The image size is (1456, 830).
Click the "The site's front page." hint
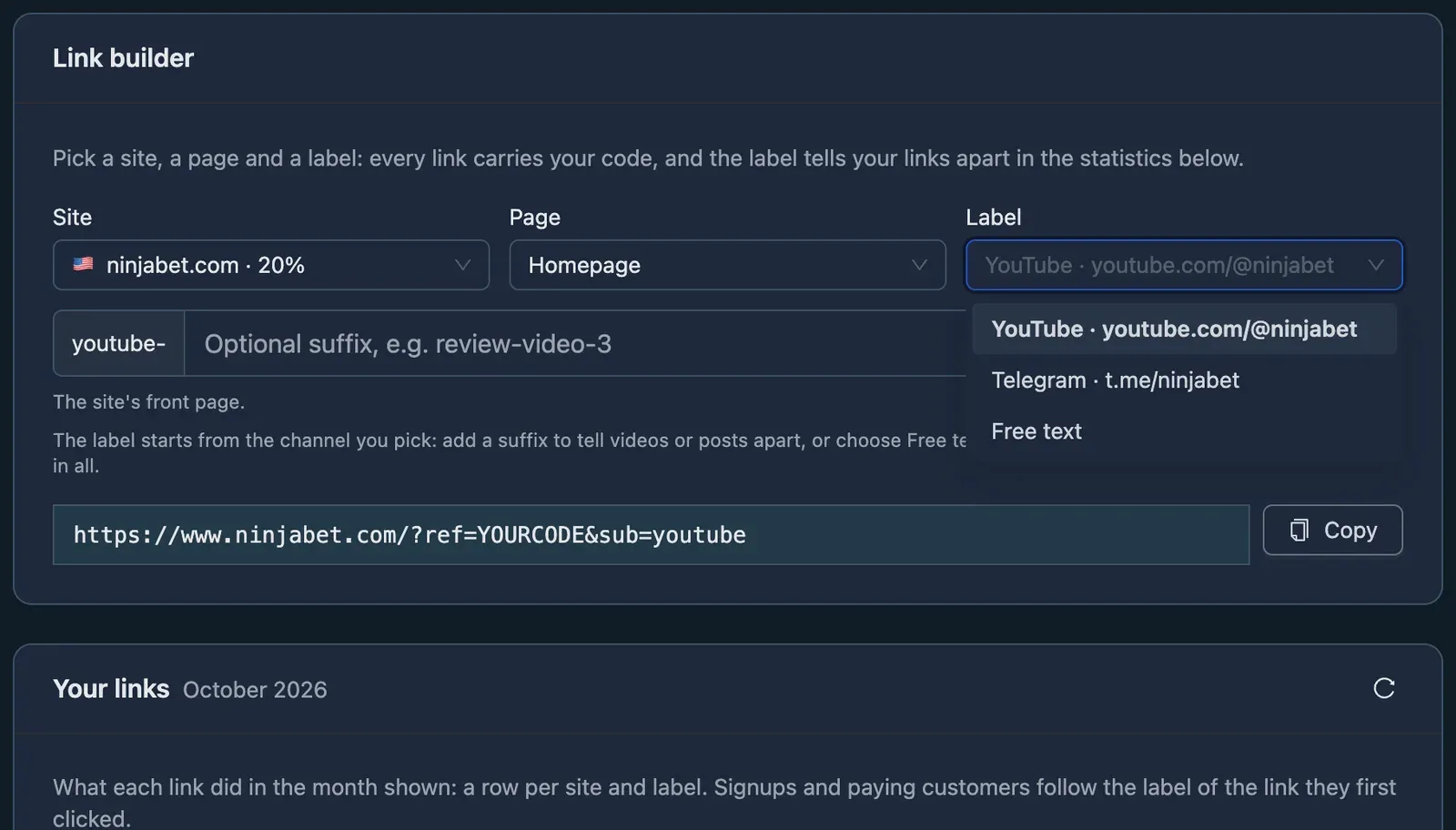[148, 401]
